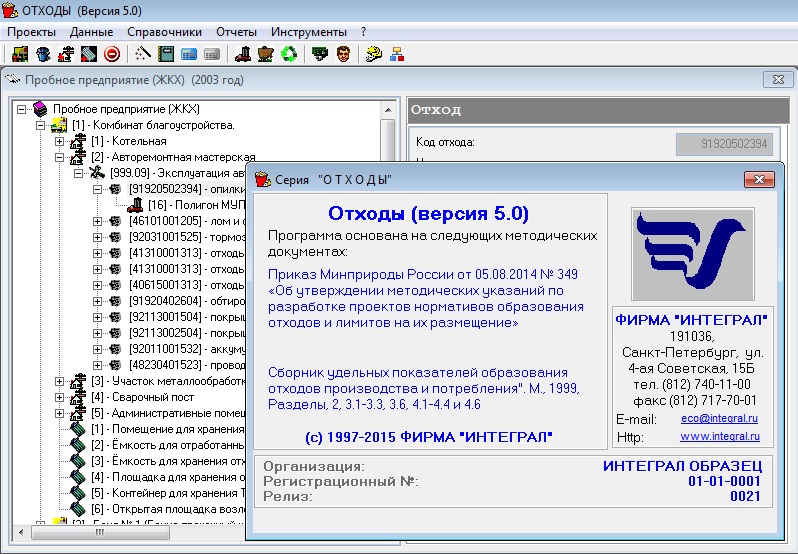
Task: Click the gray table toolbar icon
Action: (212, 54)
